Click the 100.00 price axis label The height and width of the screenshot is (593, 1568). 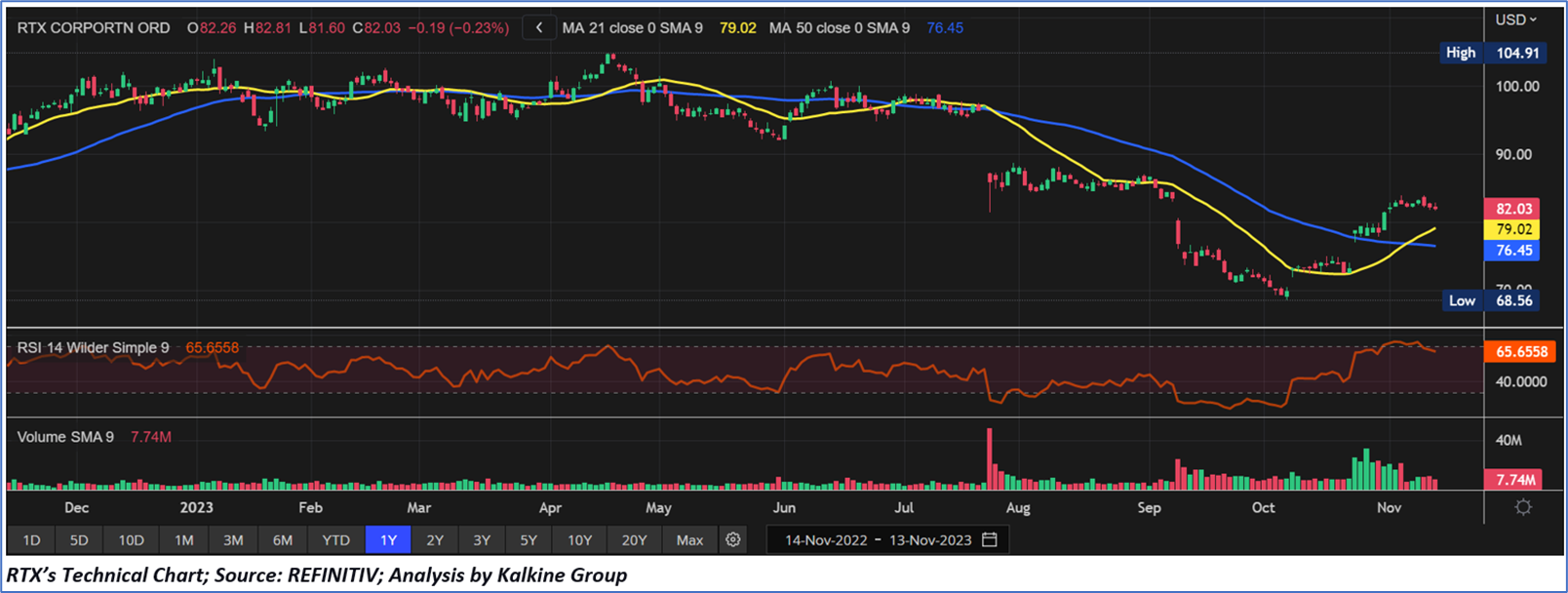[x=1517, y=86]
